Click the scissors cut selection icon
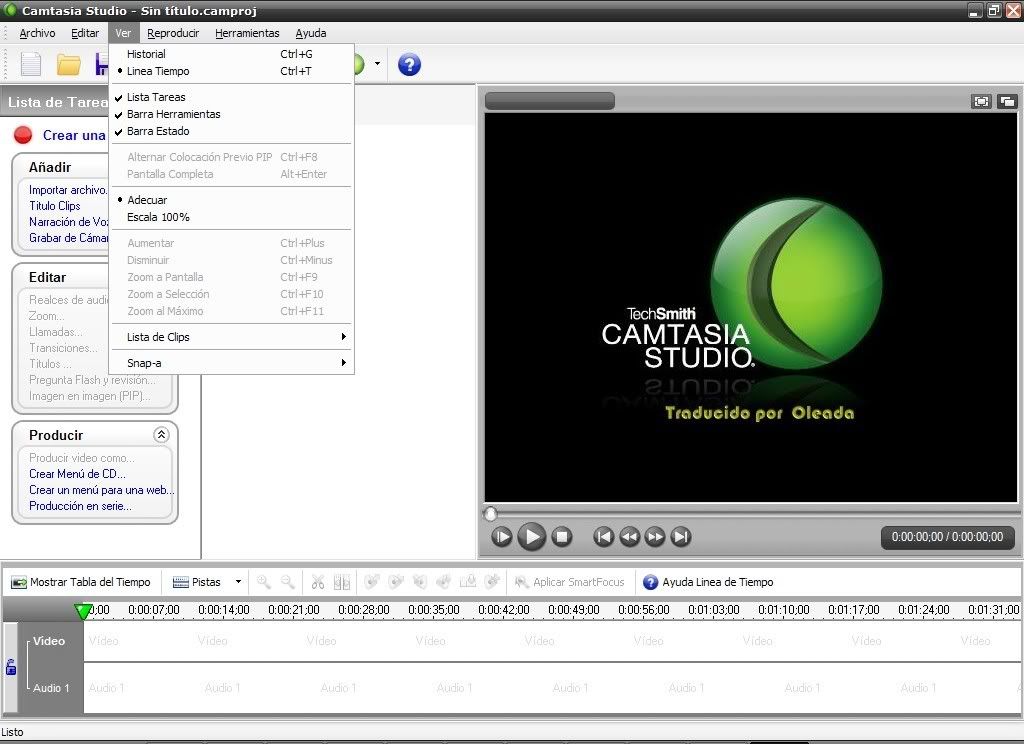Screen dimensions: 1024x744 click(318, 582)
